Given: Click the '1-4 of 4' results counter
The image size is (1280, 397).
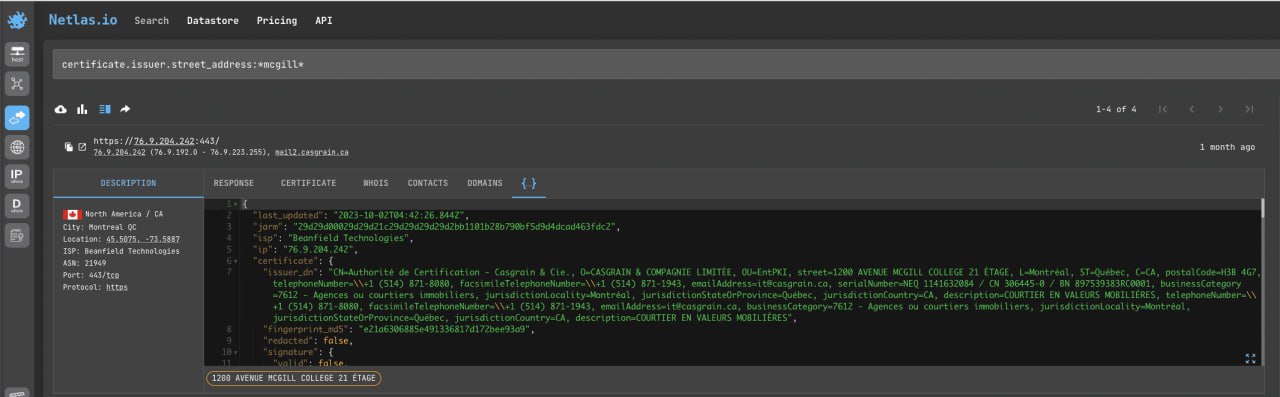Looking at the screenshot, I should click(x=1116, y=109).
